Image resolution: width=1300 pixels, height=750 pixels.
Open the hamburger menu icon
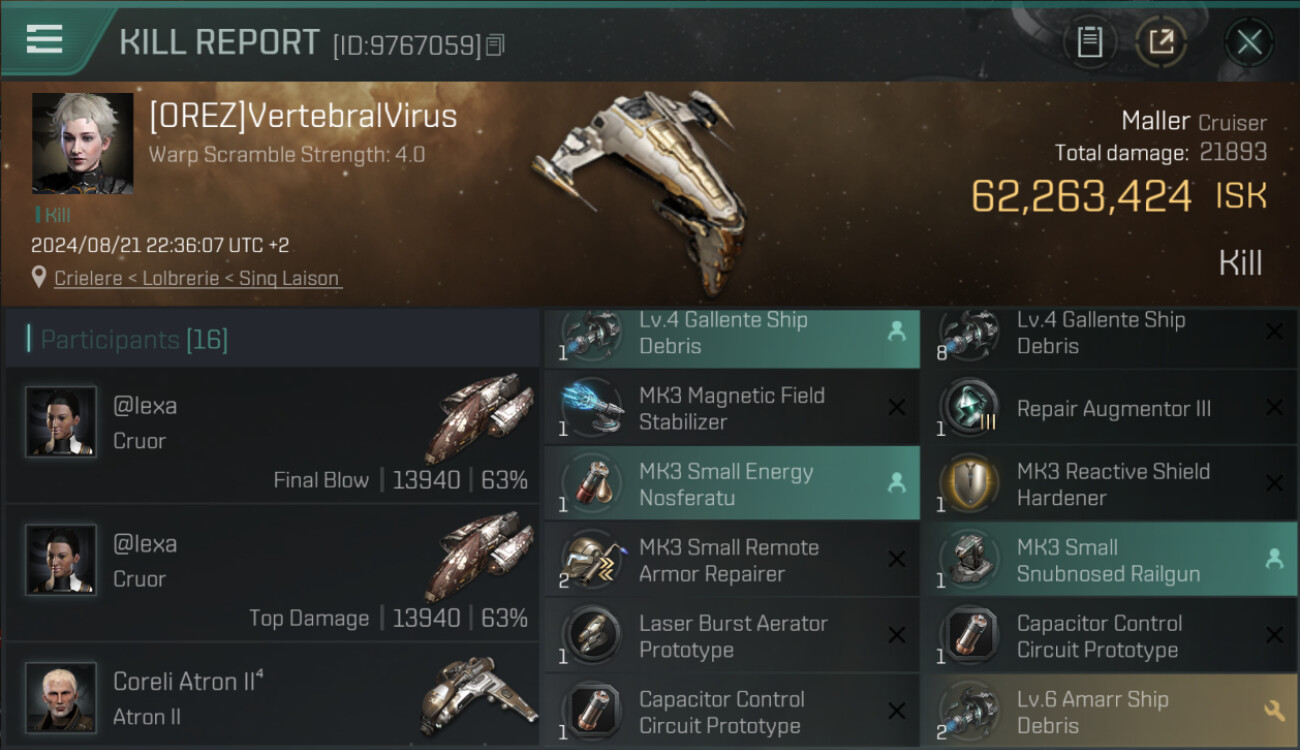point(44,40)
